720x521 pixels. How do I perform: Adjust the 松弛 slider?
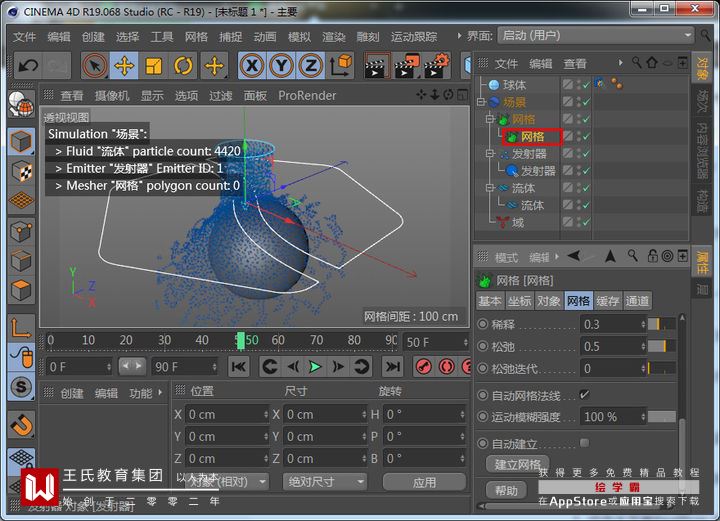(661, 346)
